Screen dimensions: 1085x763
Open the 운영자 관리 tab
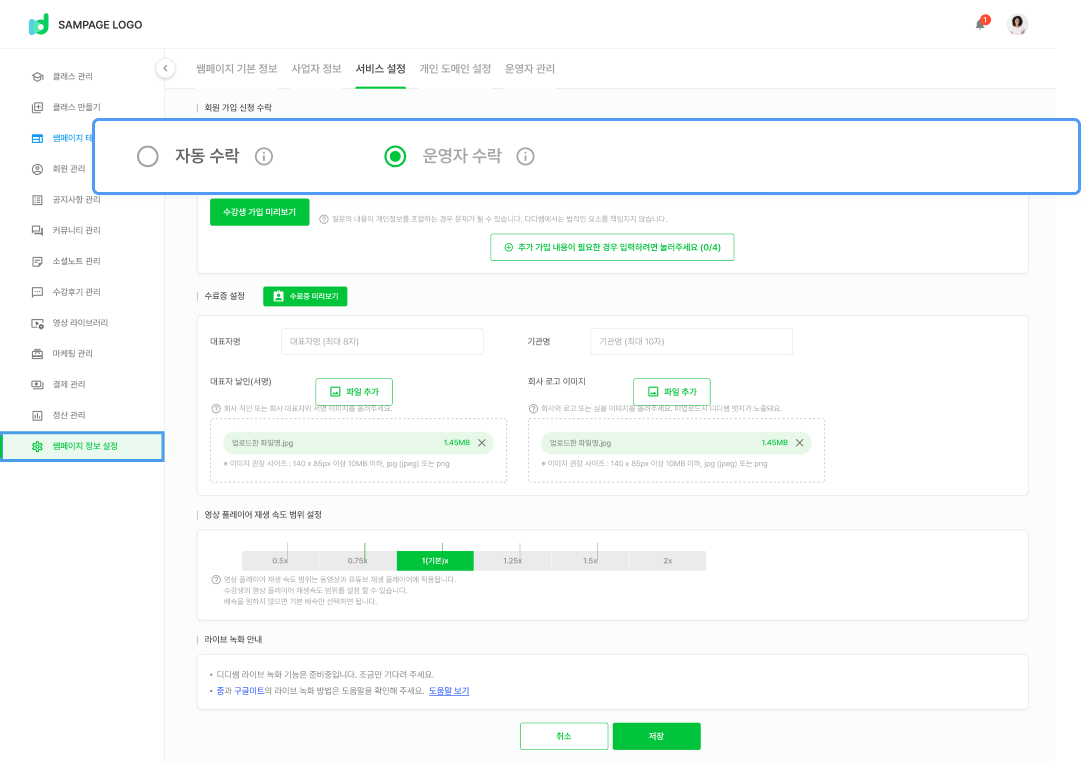[x=530, y=69]
